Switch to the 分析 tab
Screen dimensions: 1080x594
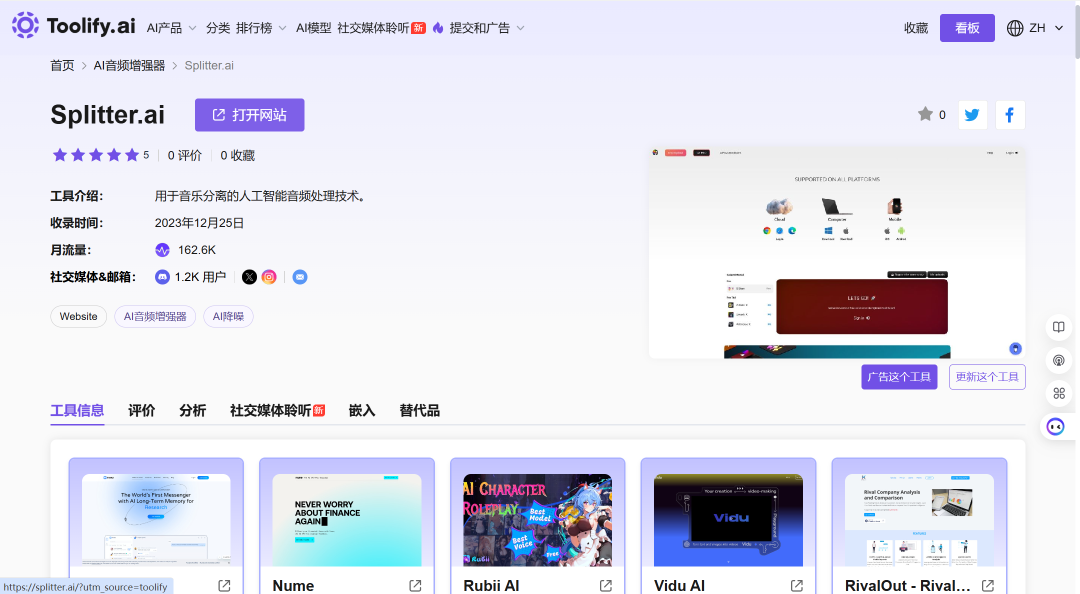(193, 411)
